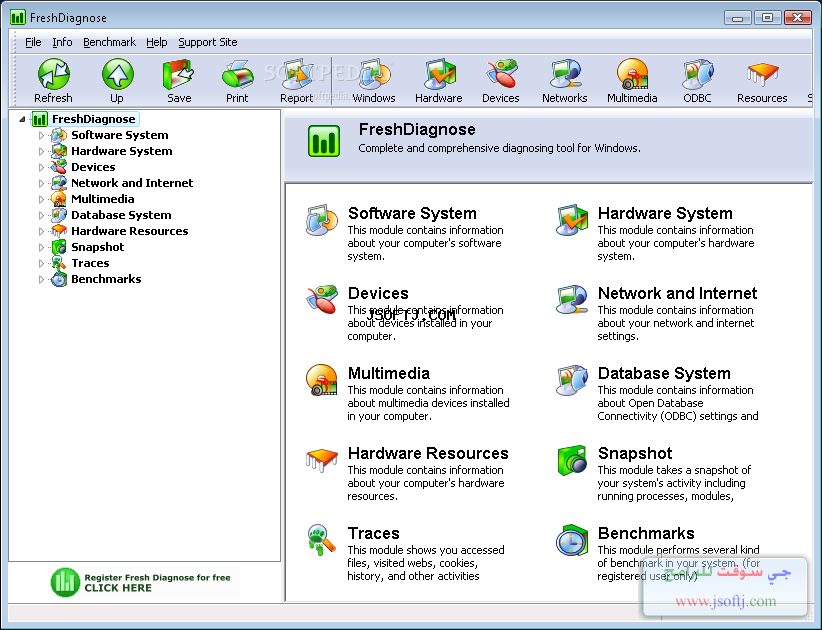Select Hardware System in the tree
822x630 pixels.
pos(122,151)
